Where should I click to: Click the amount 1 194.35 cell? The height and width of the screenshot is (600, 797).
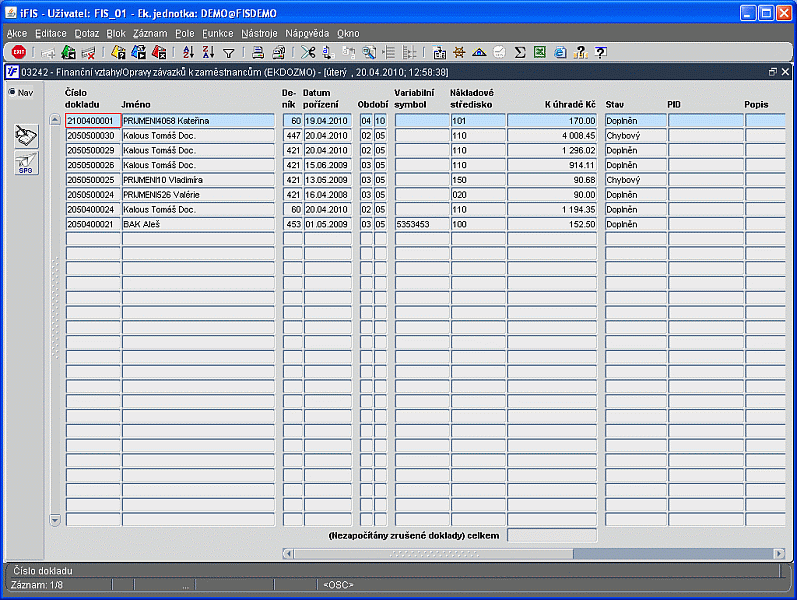(x=552, y=209)
